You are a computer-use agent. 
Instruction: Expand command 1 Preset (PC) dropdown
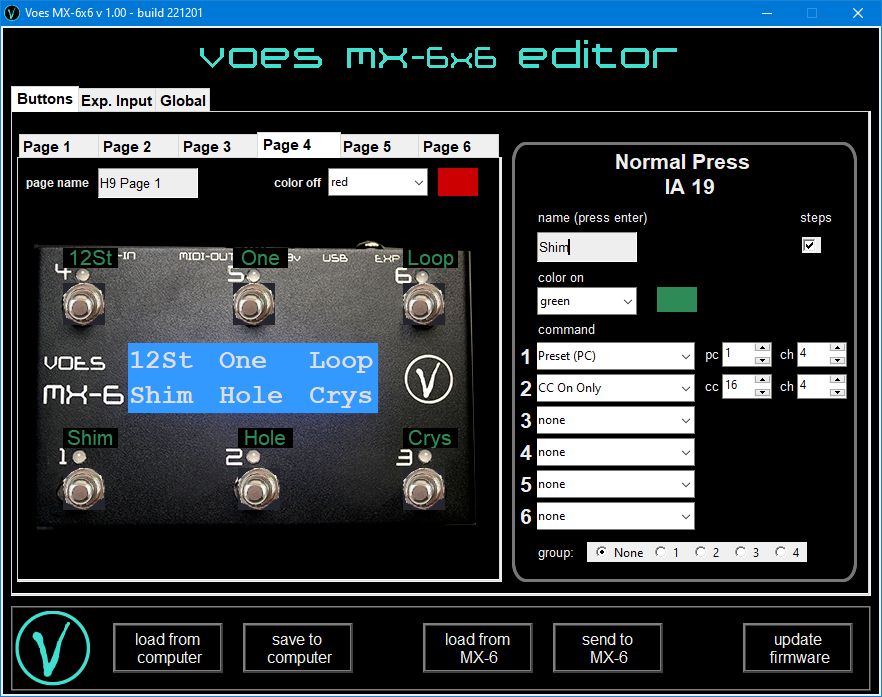pyautogui.click(x=615, y=356)
